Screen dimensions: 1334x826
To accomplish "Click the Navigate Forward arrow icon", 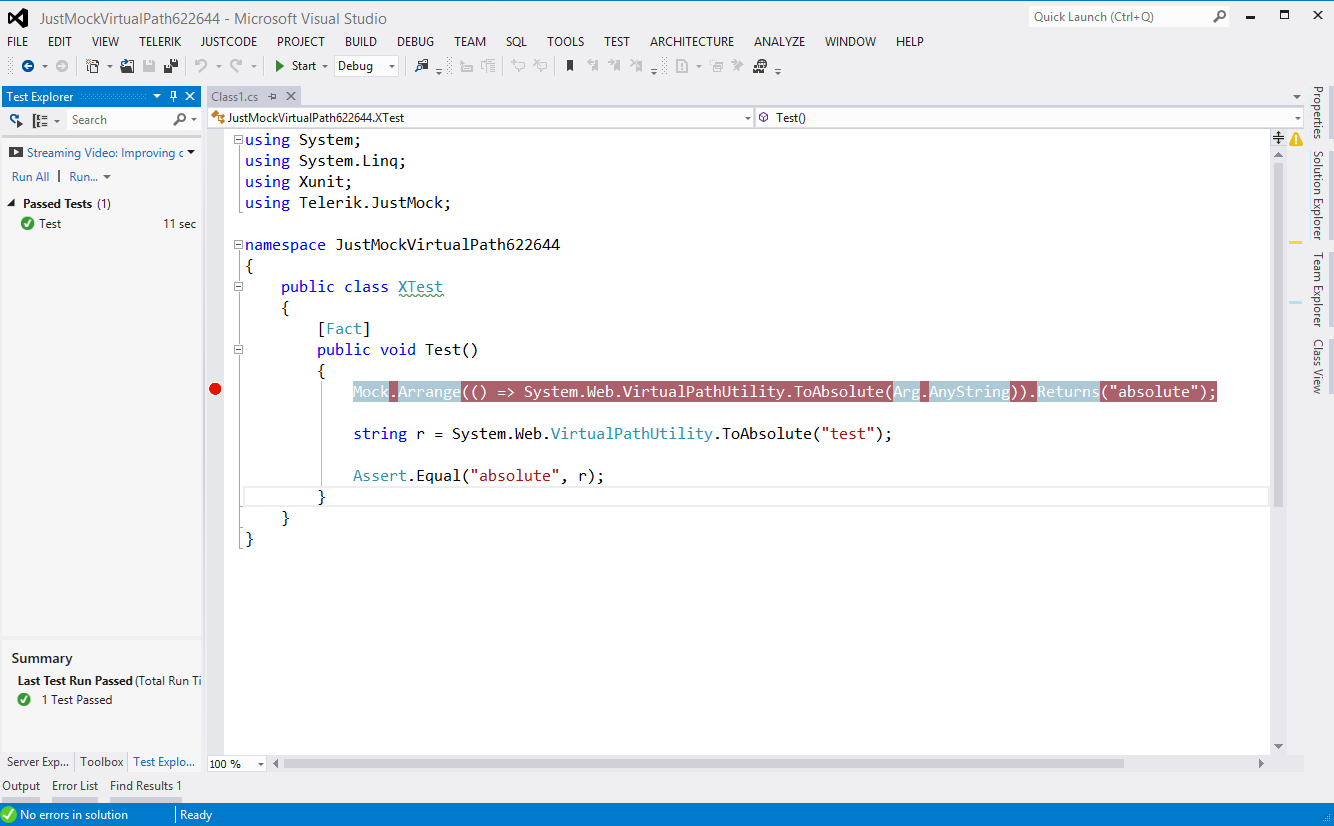I will (62, 66).
